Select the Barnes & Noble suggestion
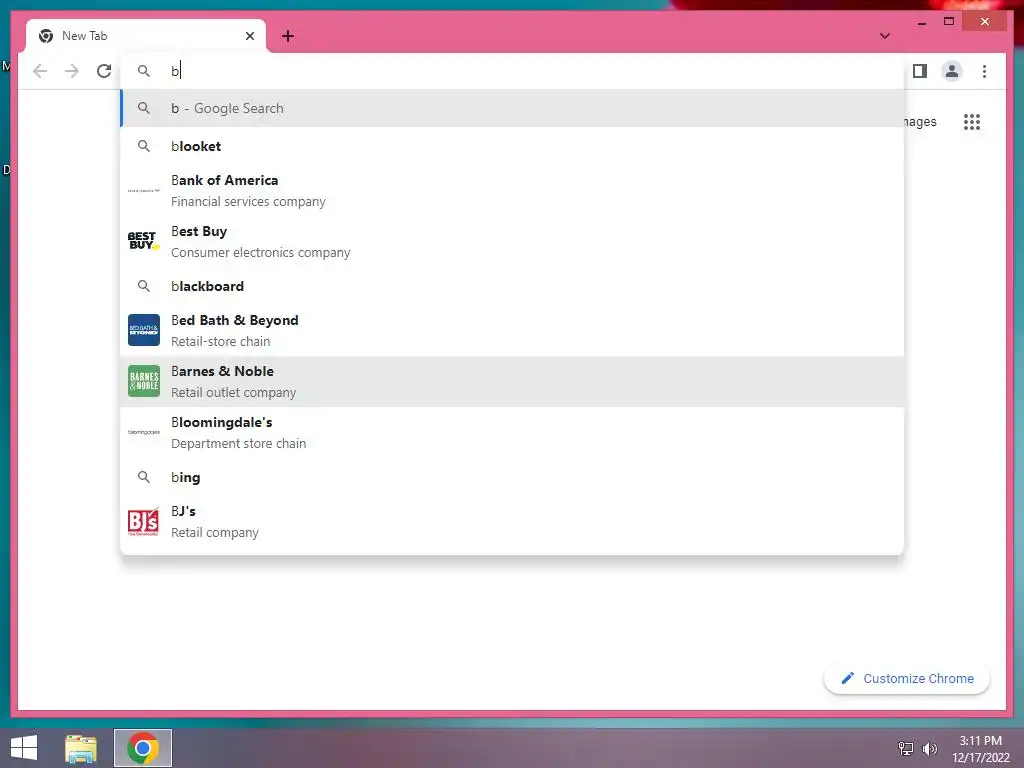 (512, 381)
